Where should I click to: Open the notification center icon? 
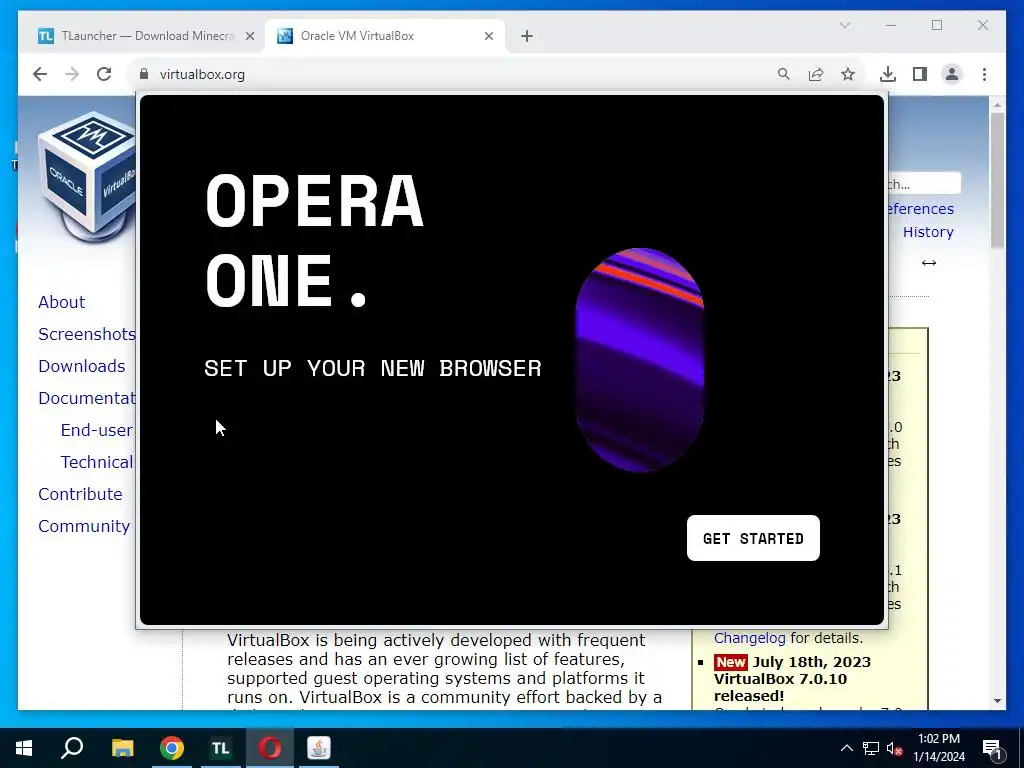pyautogui.click(x=992, y=748)
